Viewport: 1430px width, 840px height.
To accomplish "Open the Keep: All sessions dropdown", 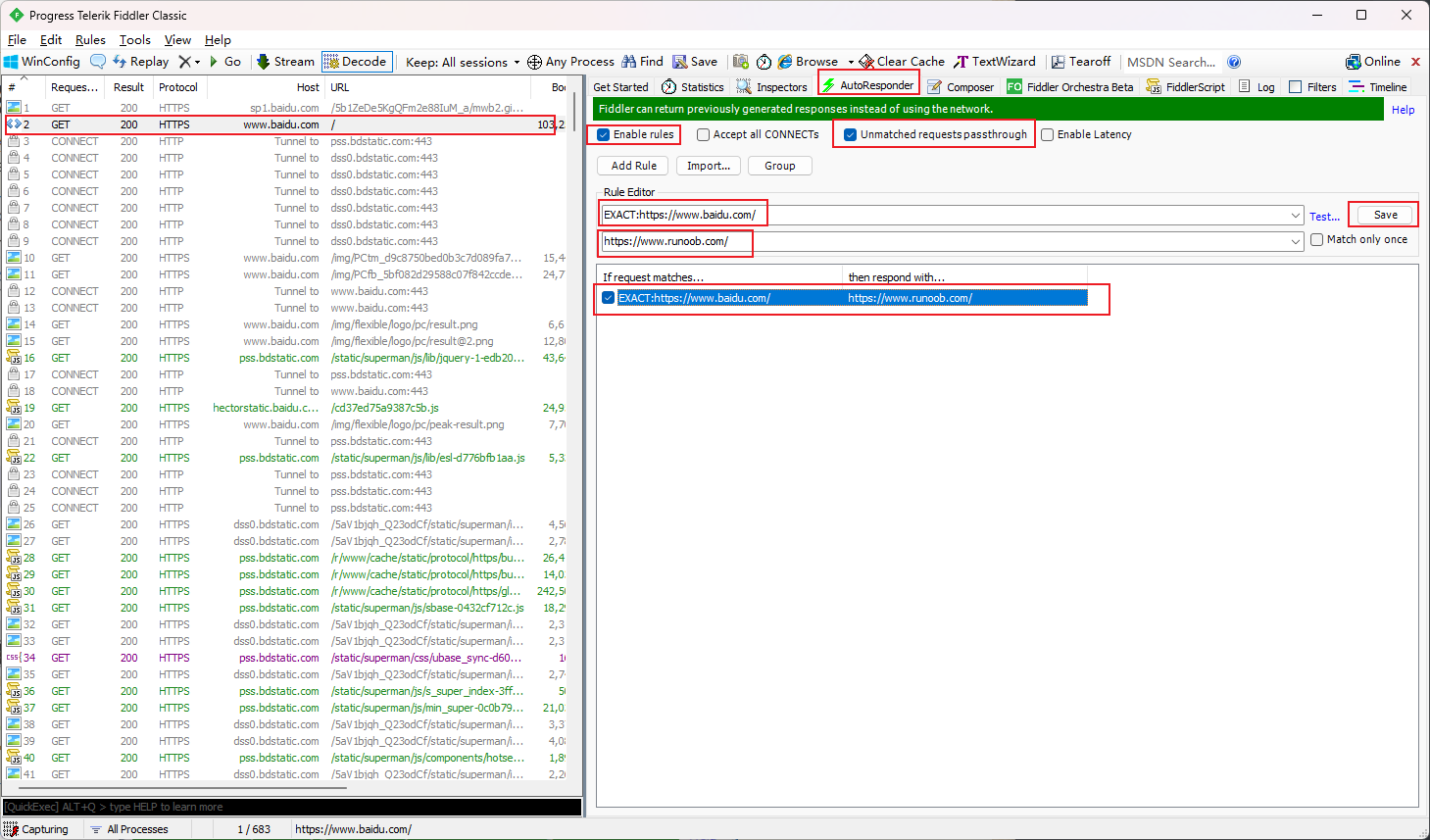I will click(x=463, y=62).
